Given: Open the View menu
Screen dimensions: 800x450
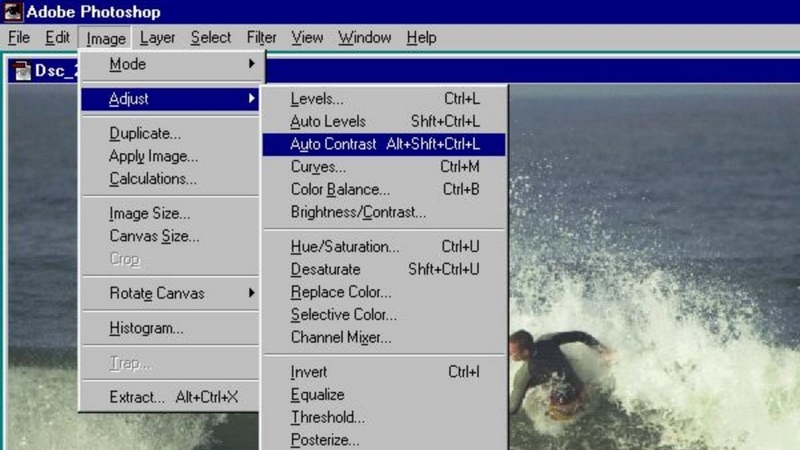Looking at the screenshot, I should 307,38.
